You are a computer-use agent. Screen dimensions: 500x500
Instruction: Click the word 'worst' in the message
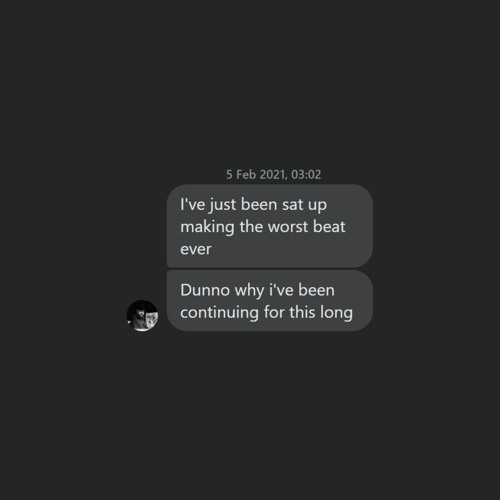tap(288, 227)
